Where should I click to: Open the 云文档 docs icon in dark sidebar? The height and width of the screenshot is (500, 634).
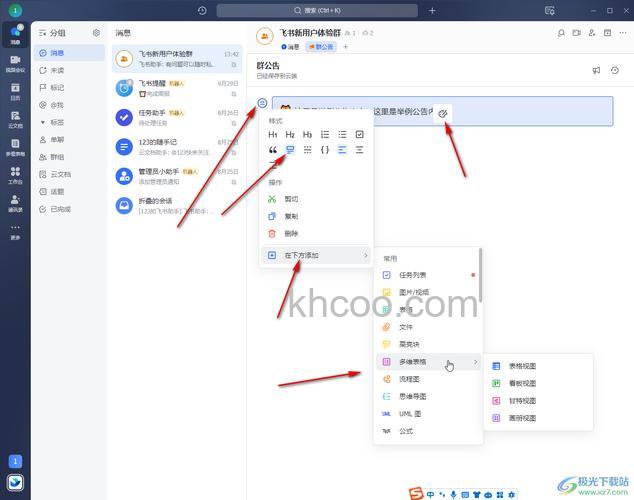tap(15, 119)
